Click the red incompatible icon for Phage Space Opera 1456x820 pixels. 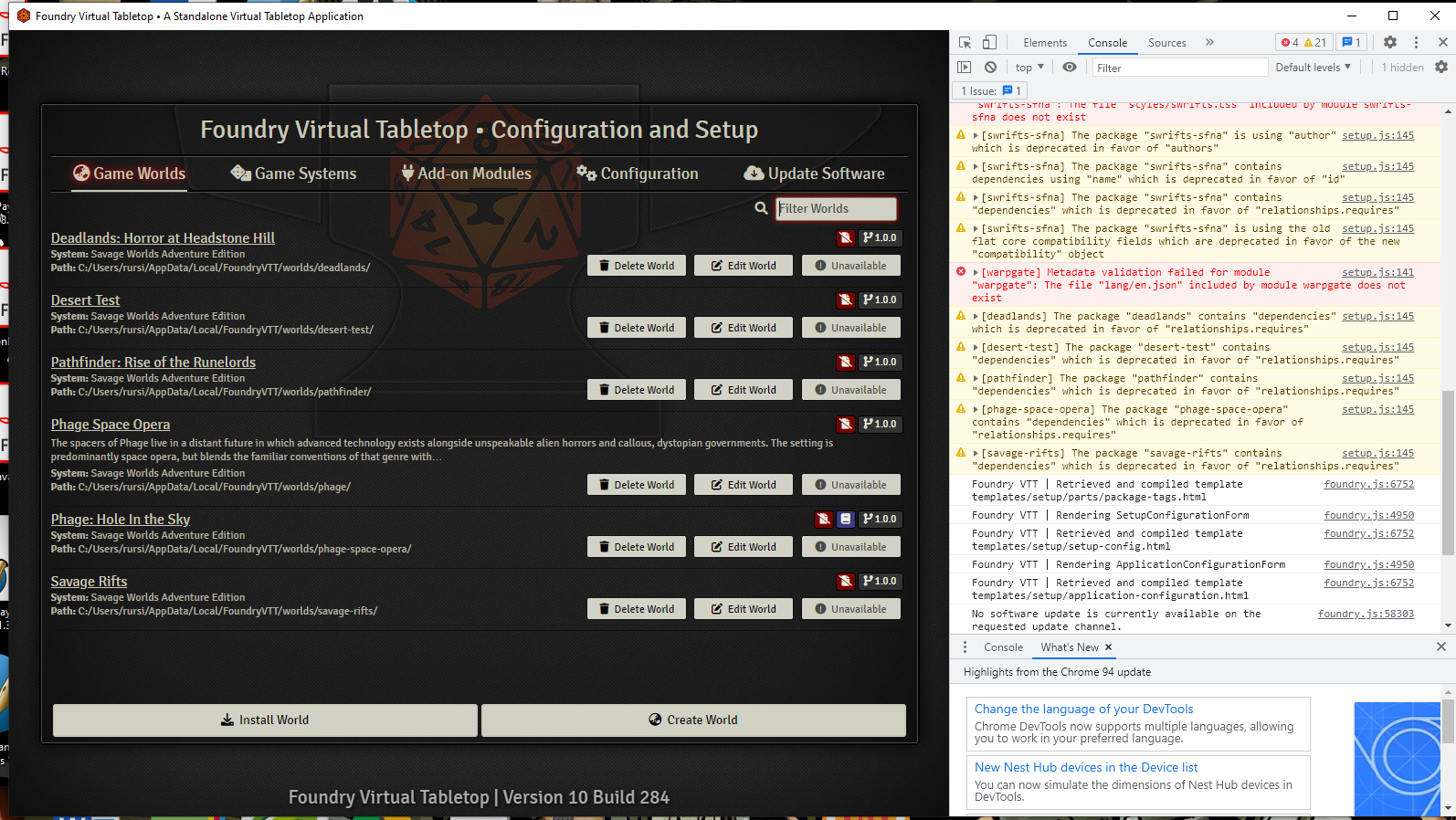(846, 424)
